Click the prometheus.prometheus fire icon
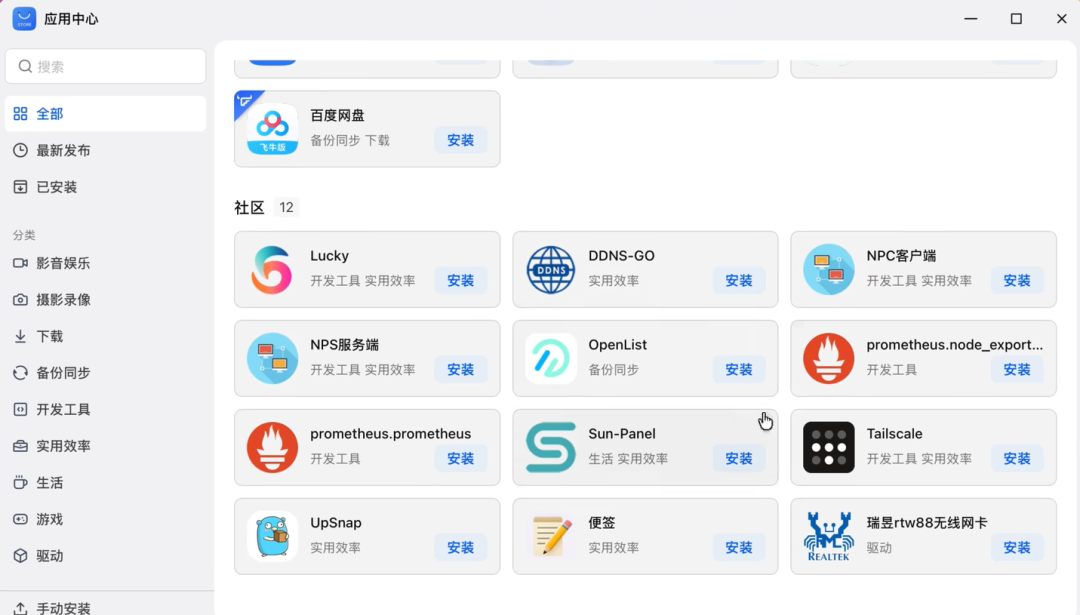 click(x=272, y=447)
